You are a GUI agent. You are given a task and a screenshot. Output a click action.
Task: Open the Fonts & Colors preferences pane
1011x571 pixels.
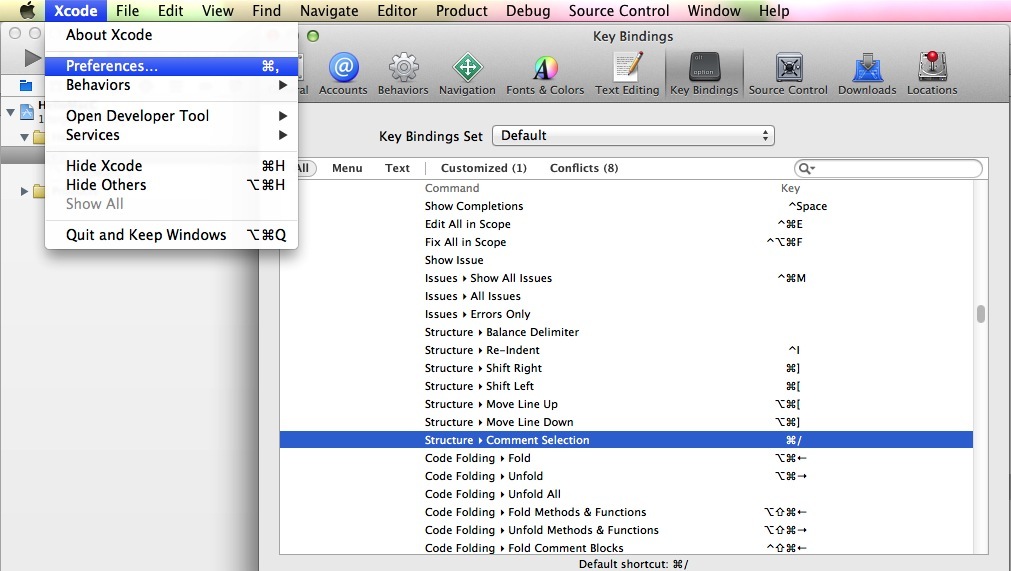[x=545, y=74]
